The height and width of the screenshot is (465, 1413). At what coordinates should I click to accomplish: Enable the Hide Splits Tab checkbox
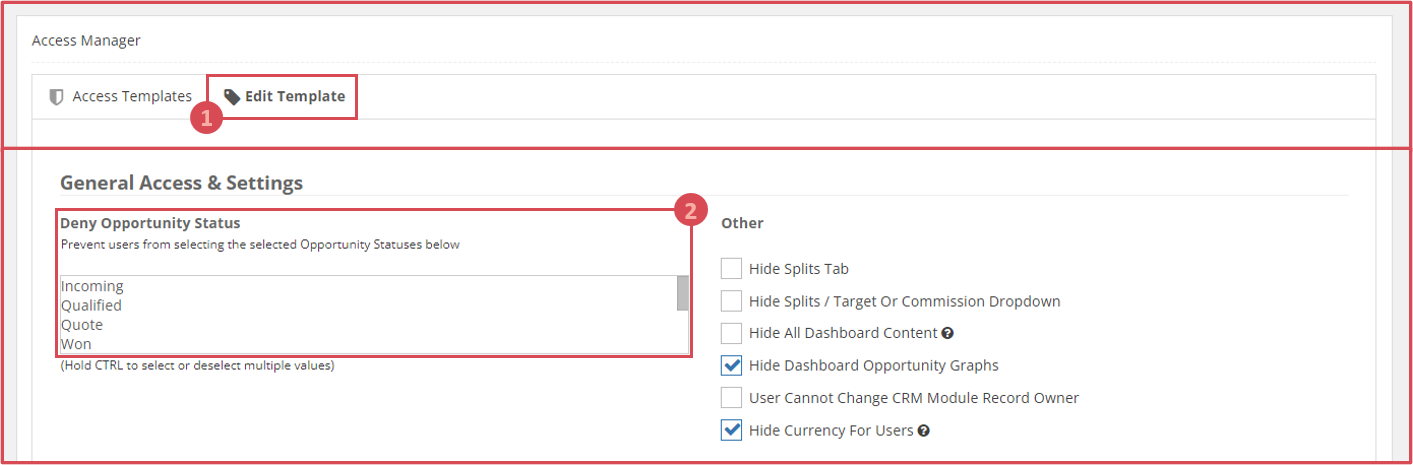731,269
